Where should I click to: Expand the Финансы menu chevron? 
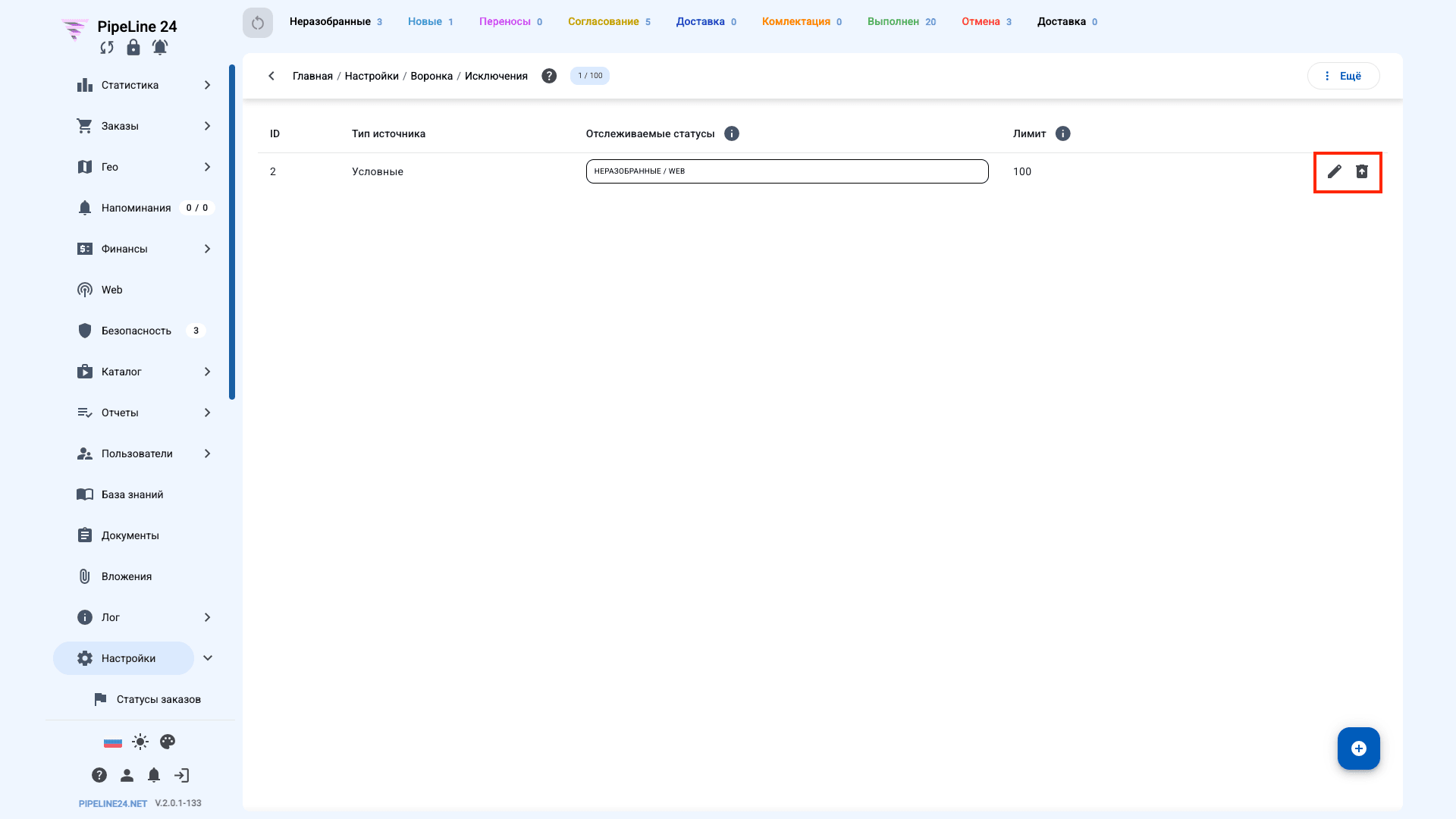[x=207, y=249]
